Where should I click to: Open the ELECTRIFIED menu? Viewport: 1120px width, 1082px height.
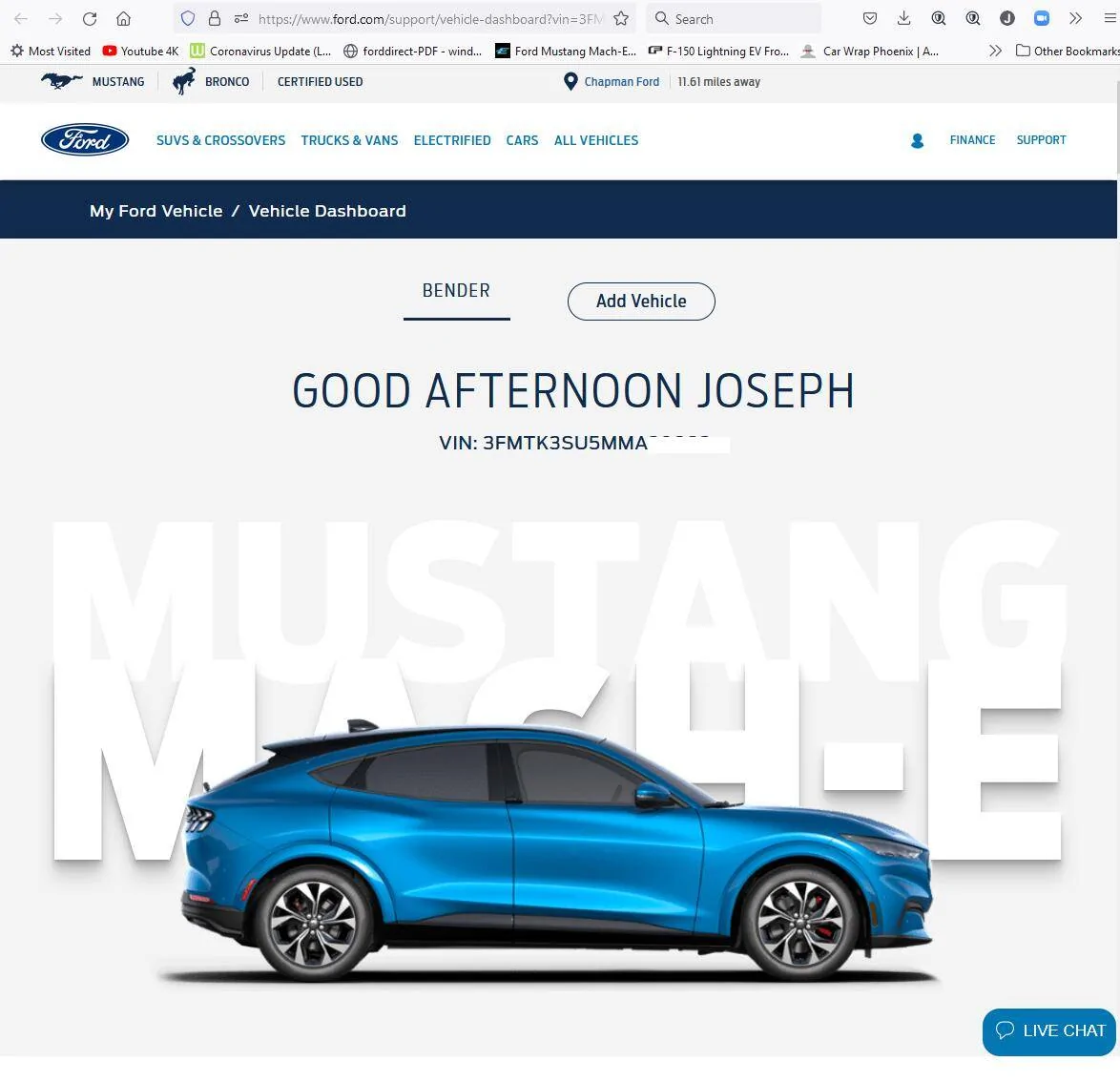click(x=452, y=140)
